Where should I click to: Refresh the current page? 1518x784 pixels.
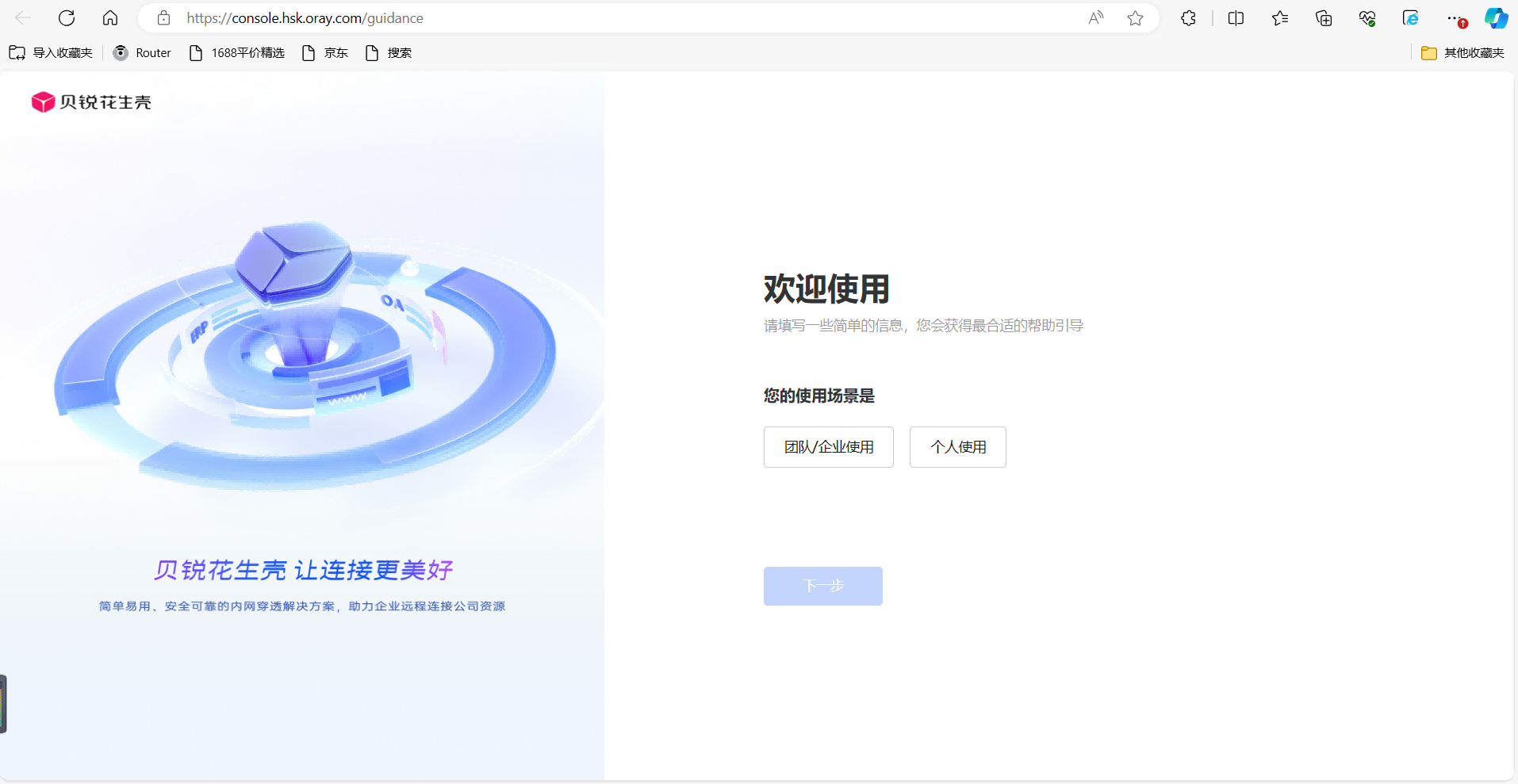(x=67, y=17)
